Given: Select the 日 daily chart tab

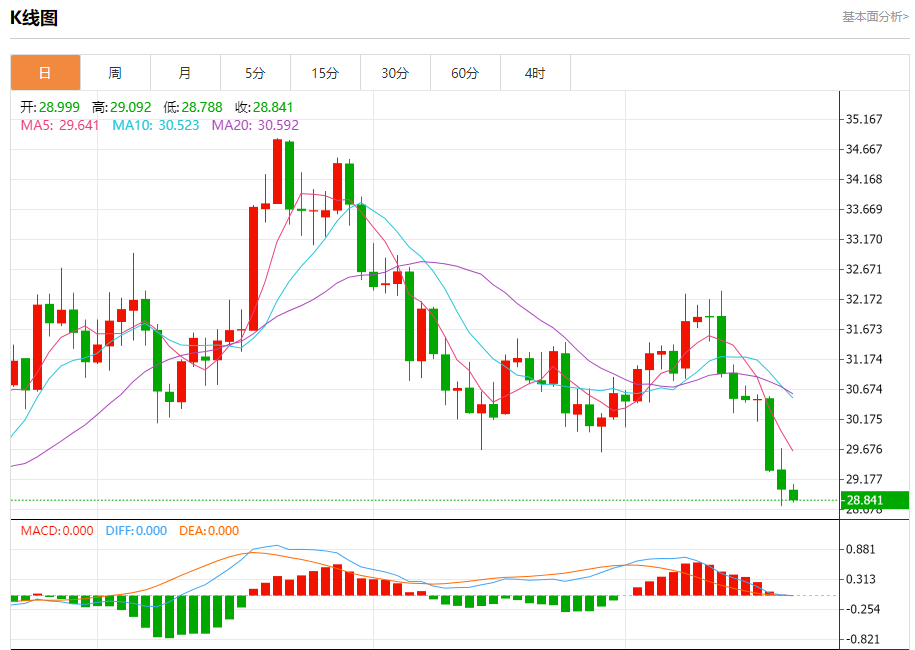Looking at the screenshot, I should coord(46,73).
